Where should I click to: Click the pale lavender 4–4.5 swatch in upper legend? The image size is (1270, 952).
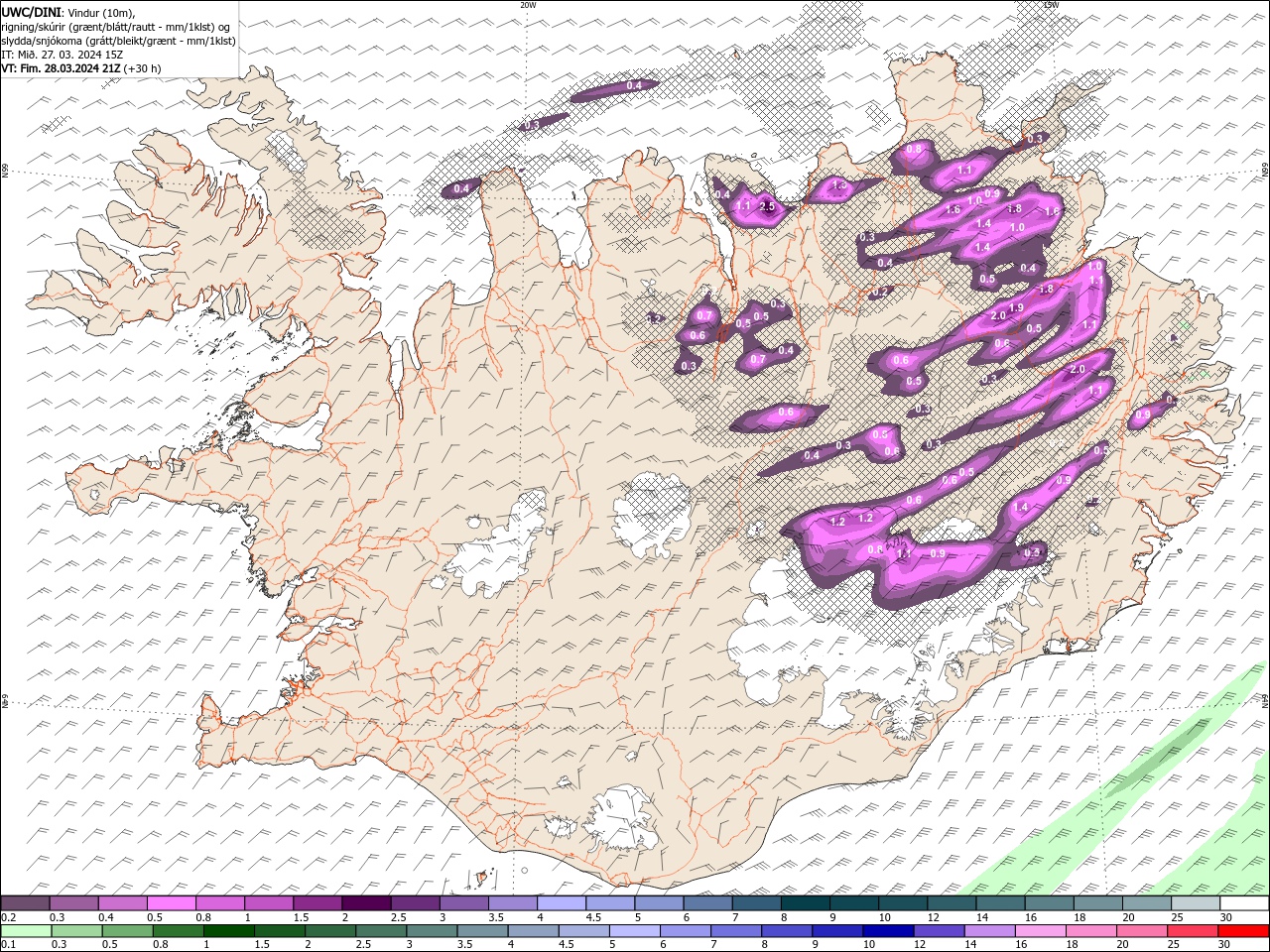pyautogui.click(x=562, y=902)
